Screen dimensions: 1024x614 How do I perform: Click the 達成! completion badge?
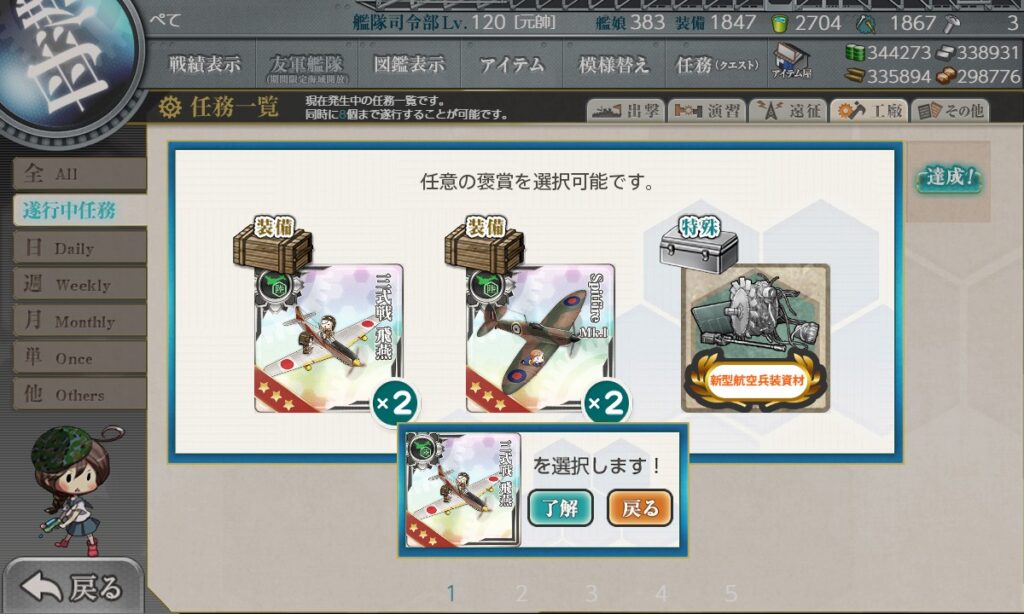[949, 177]
